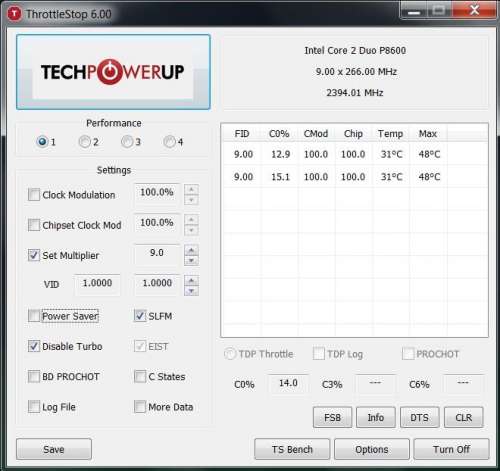Click the CLR button to clear max temps
This screenshot has width=500, height=471.
tap(463, 417)
